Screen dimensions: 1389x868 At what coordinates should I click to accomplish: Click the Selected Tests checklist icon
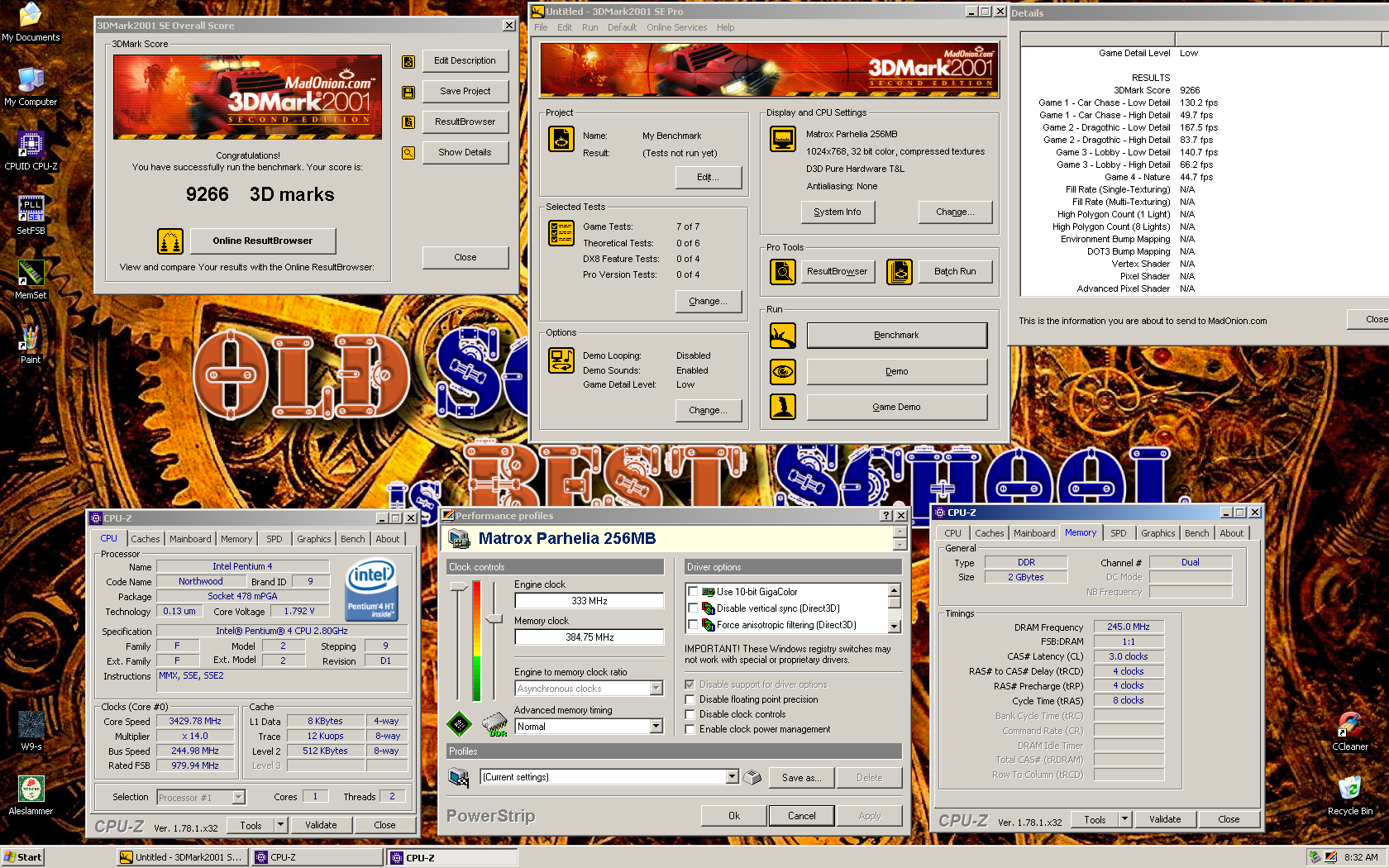[561, 233]
